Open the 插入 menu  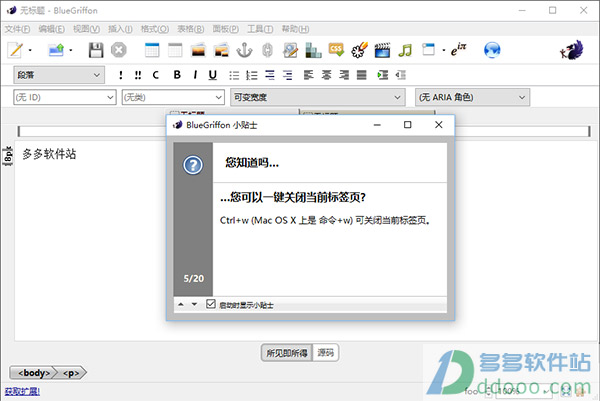tap(120, 29)
